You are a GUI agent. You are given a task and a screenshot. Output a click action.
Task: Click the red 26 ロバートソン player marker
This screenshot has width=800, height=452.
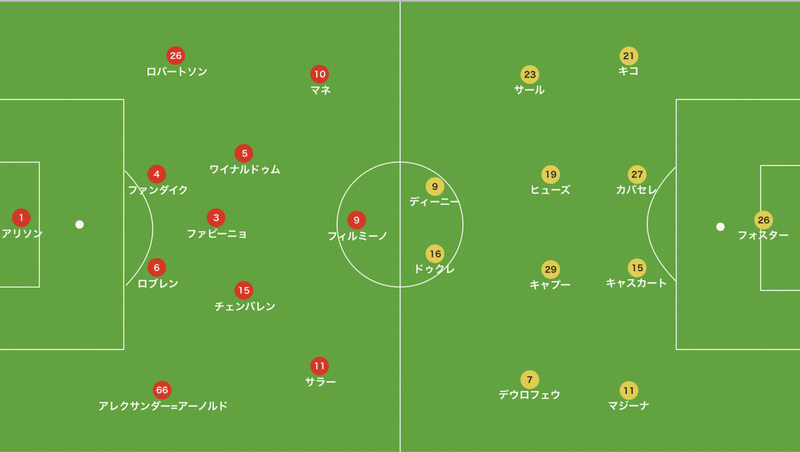point(176,56)
